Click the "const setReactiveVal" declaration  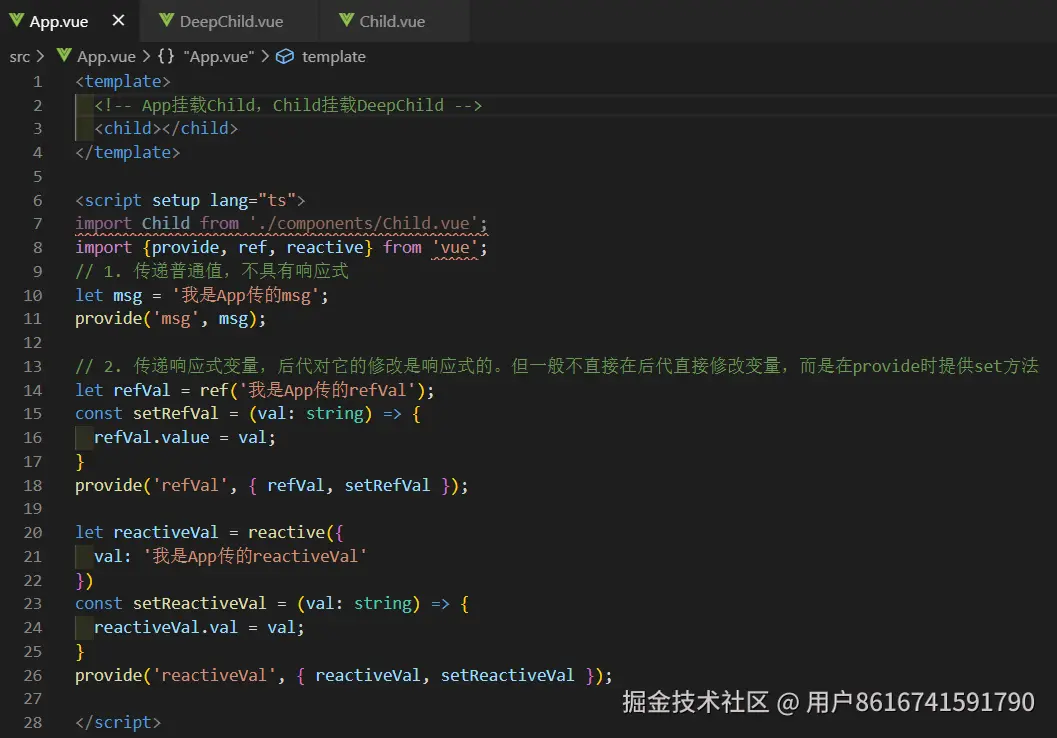pos(272,603)
